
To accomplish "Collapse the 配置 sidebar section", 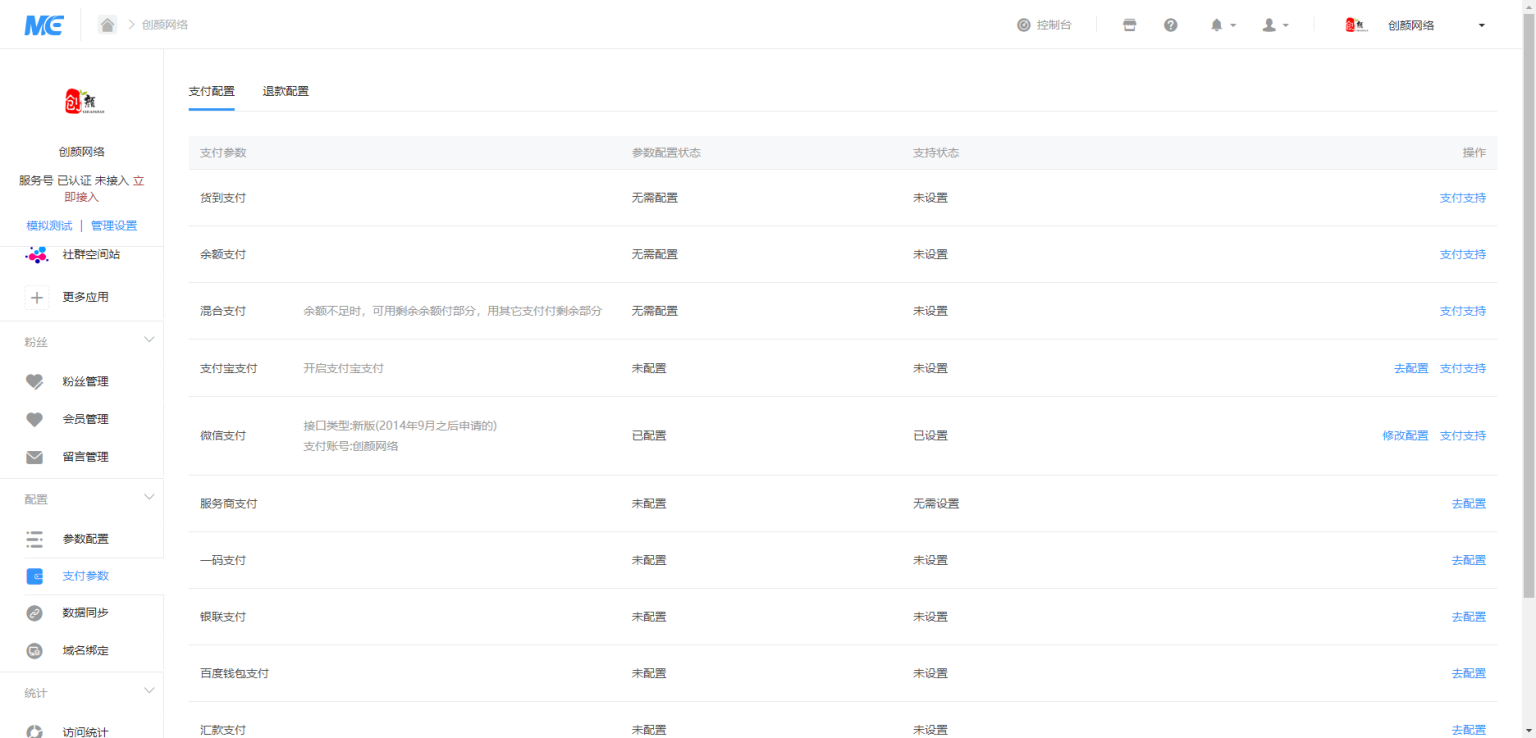I will coord(149,498).
